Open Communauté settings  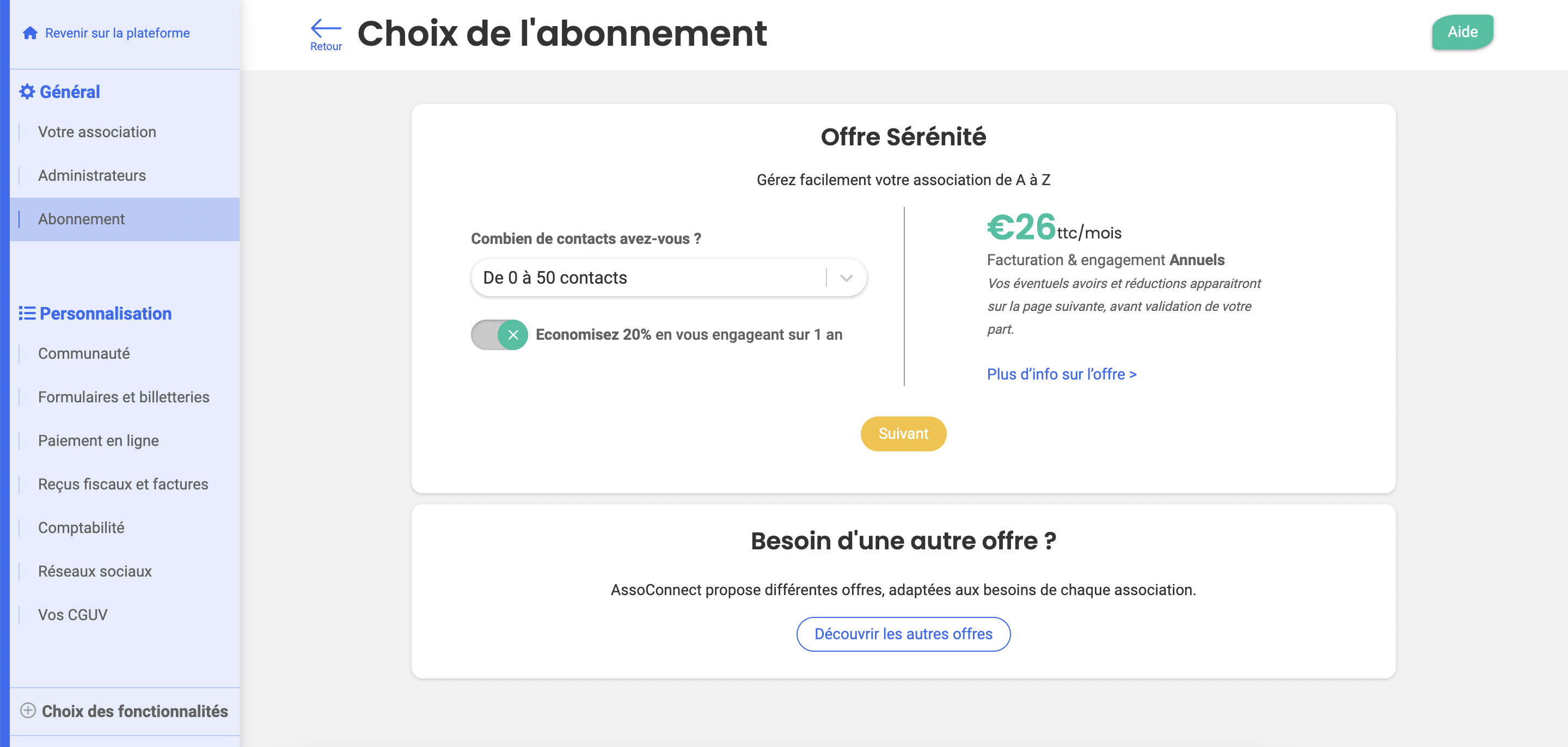click(84, 354)
